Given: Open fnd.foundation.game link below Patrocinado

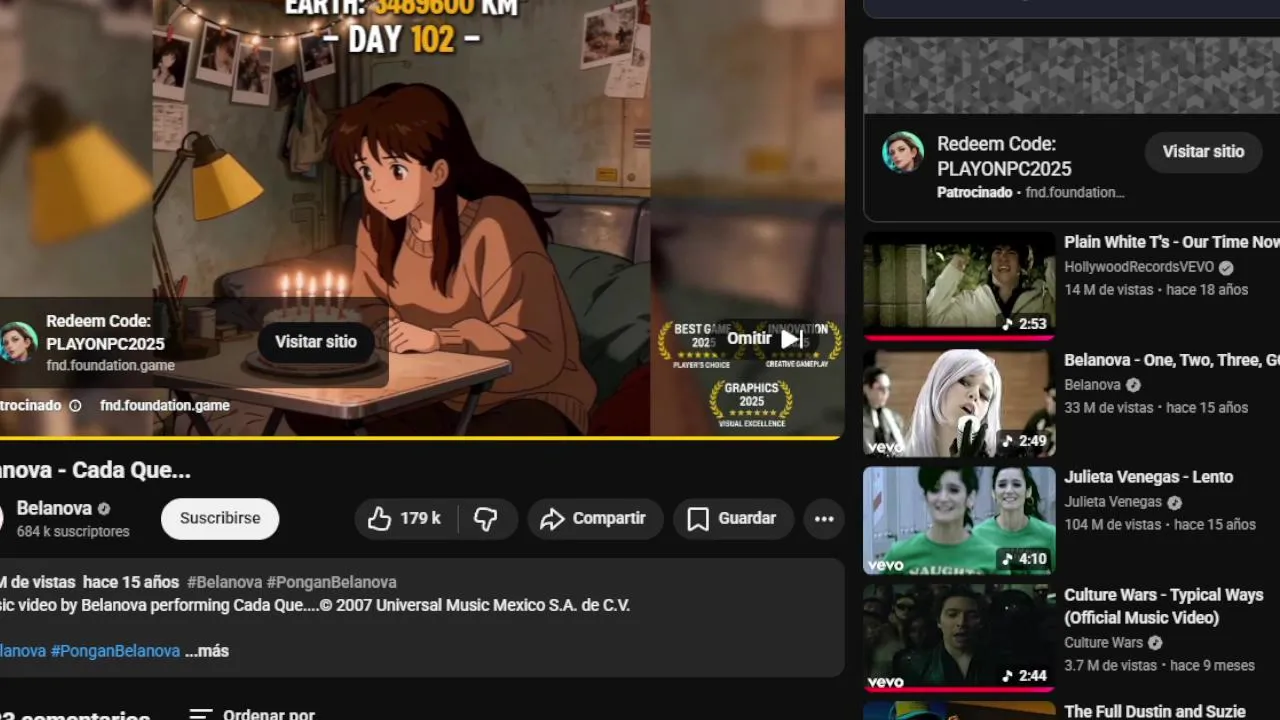Looking at the screenshot, I should (x=165, y=405).
